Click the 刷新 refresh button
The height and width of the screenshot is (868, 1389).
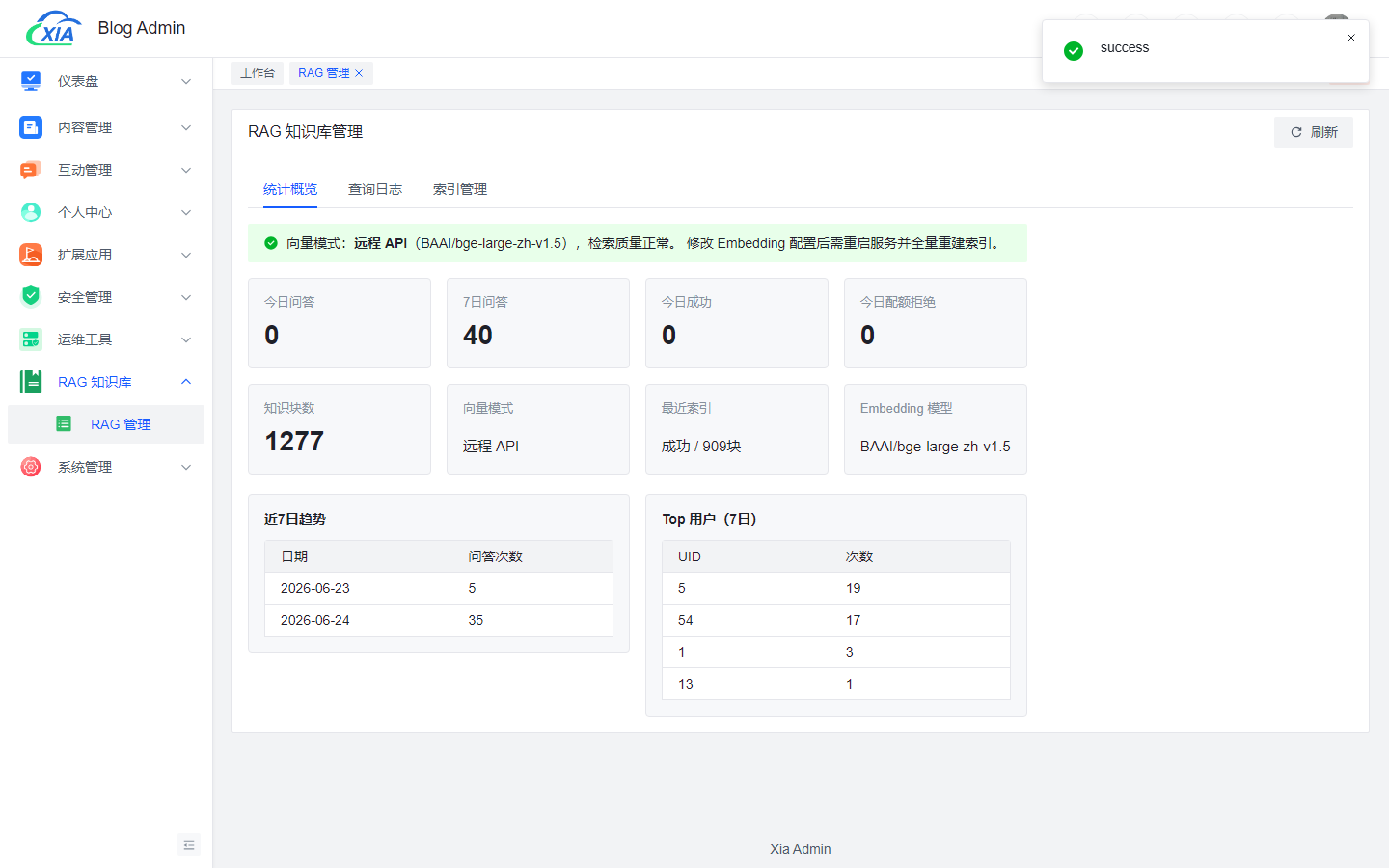coord(1314,132)
